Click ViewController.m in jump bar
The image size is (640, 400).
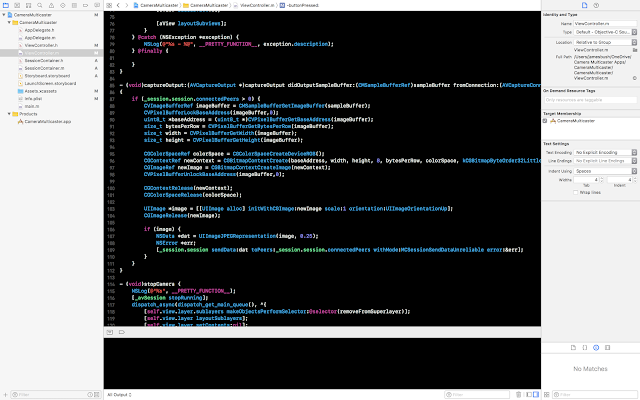(x=253, y=5)
